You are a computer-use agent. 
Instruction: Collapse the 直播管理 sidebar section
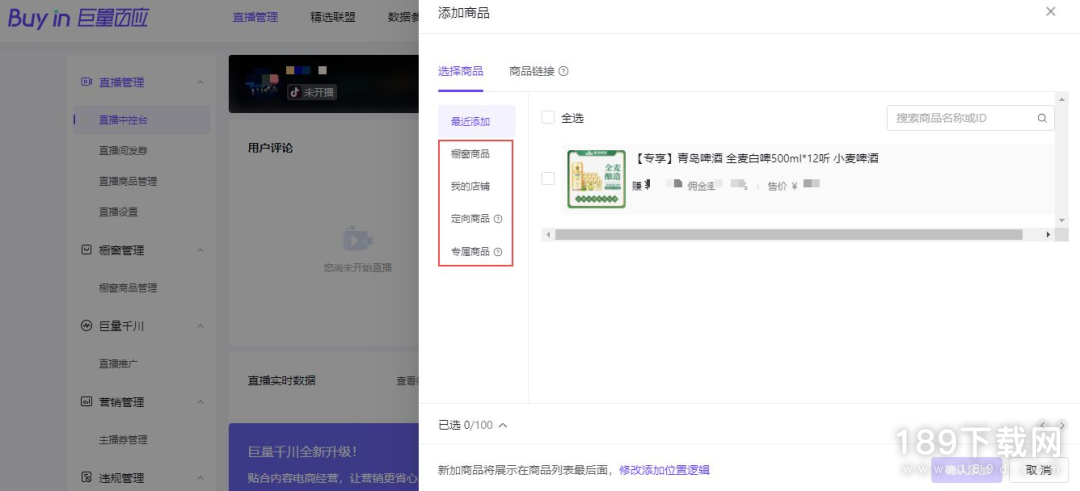(x=200, y=82)
